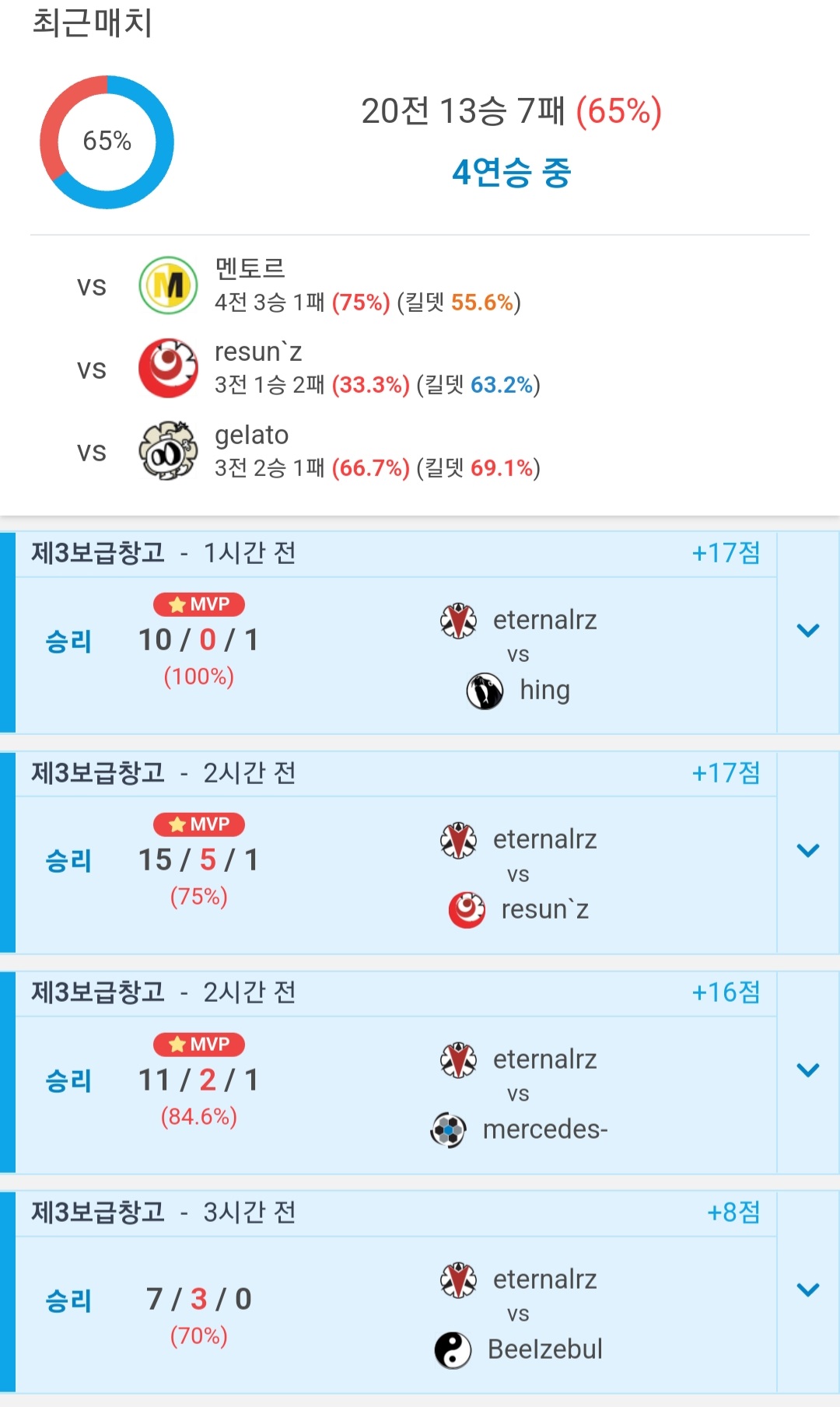Expand the 15/5/1 match against resun`z
The height and width of the screenshot is (1407, 840).
(808, 851)
